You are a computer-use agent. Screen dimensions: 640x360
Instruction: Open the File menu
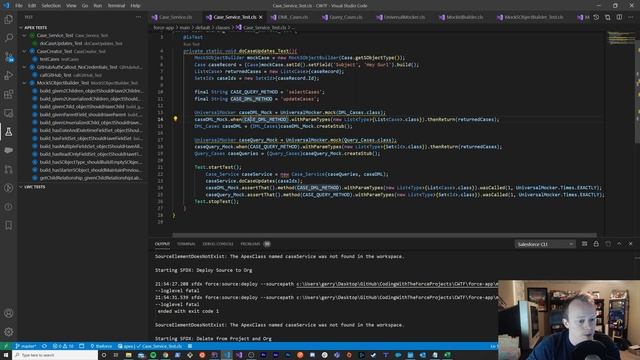coord(19,6)
